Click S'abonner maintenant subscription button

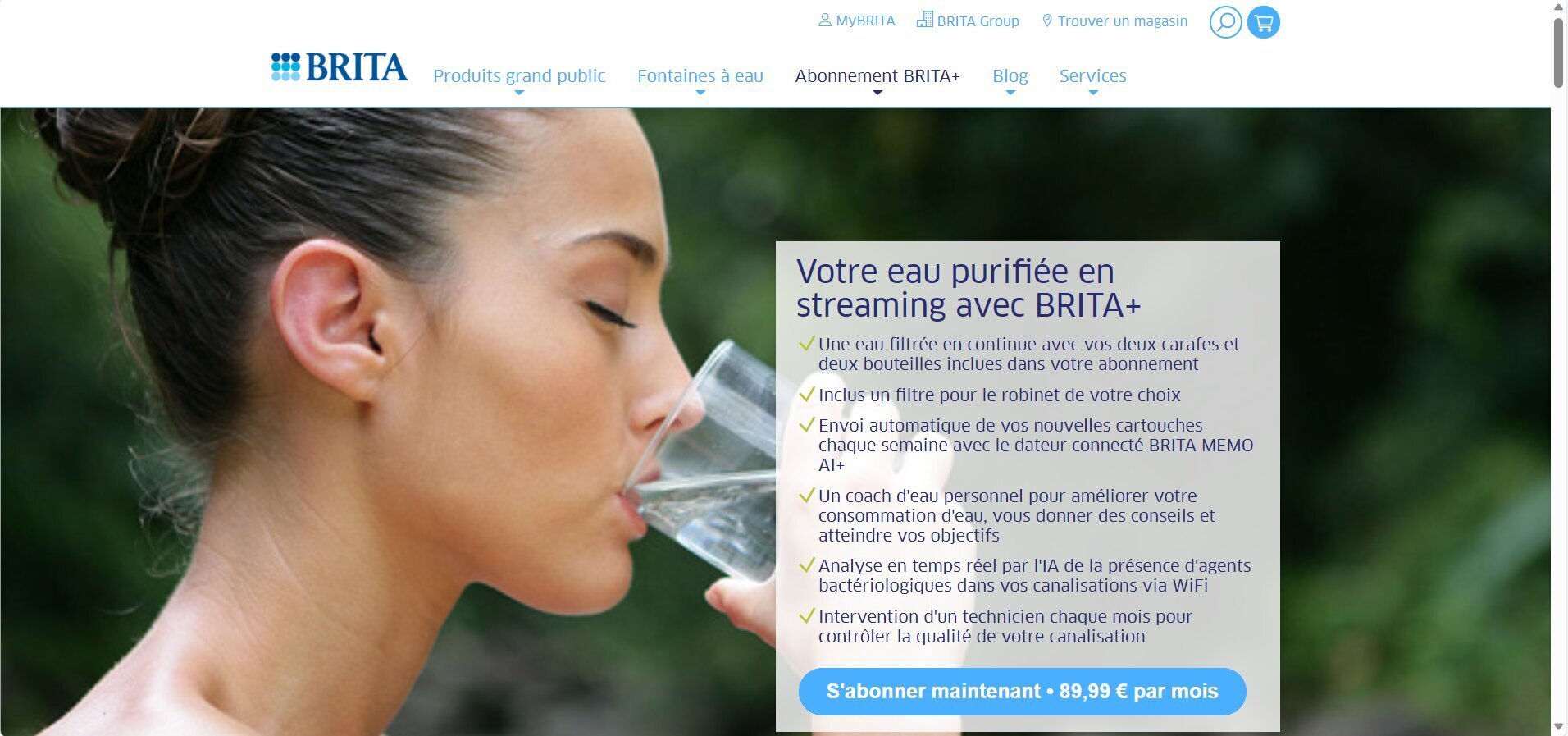click(x=1022, y=692)
